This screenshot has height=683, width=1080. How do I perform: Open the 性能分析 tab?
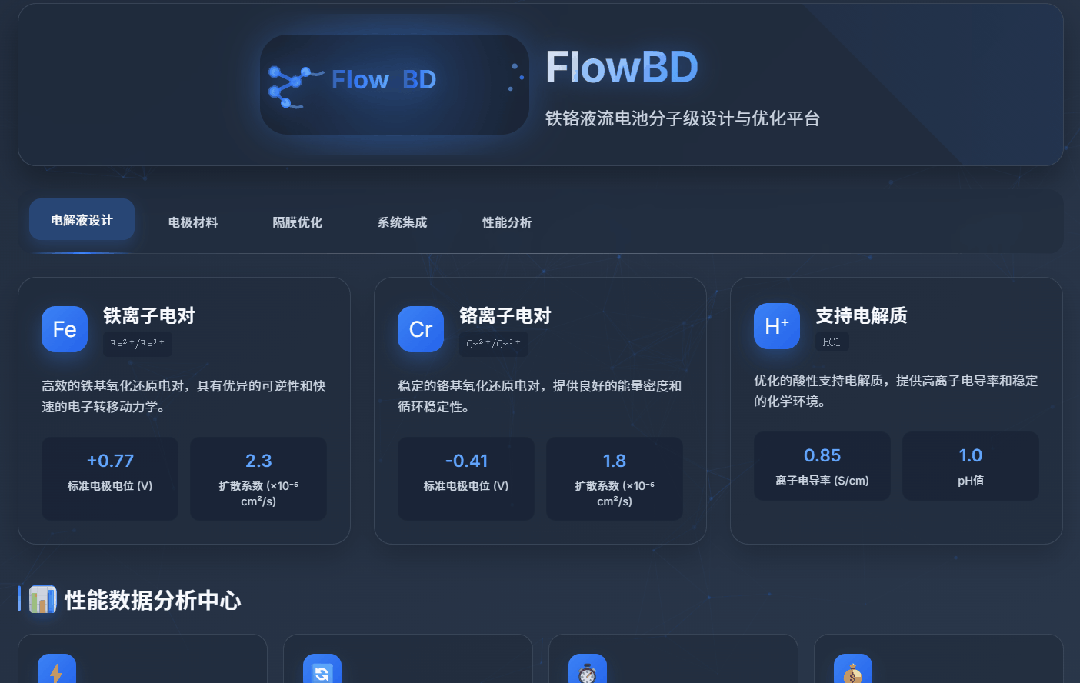(x=507, y=222)
